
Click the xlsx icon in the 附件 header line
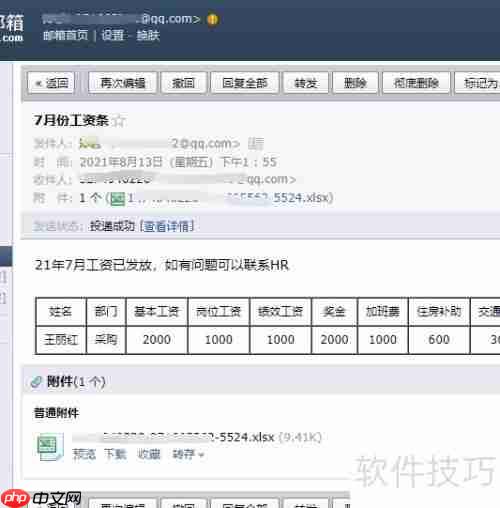117,199
